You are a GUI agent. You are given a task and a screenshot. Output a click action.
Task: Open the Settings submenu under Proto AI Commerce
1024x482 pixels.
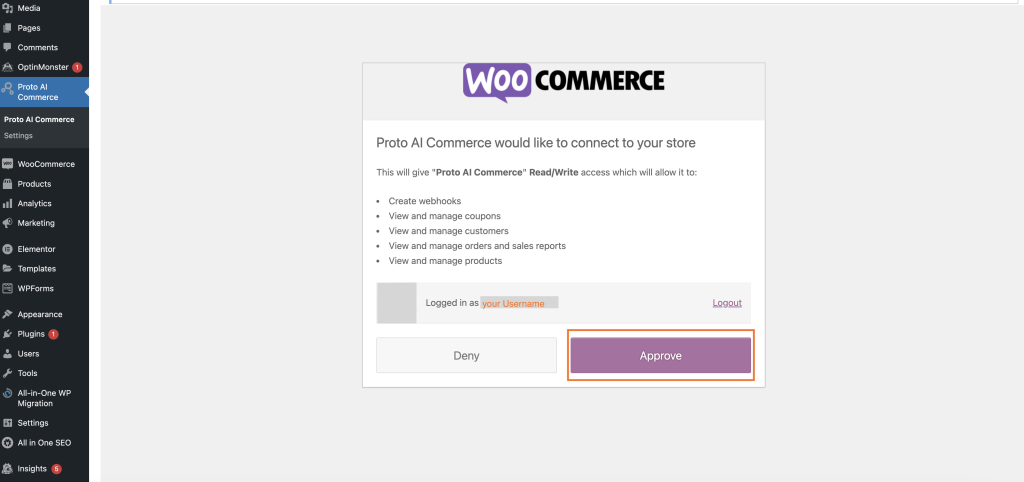coord(18,136)
